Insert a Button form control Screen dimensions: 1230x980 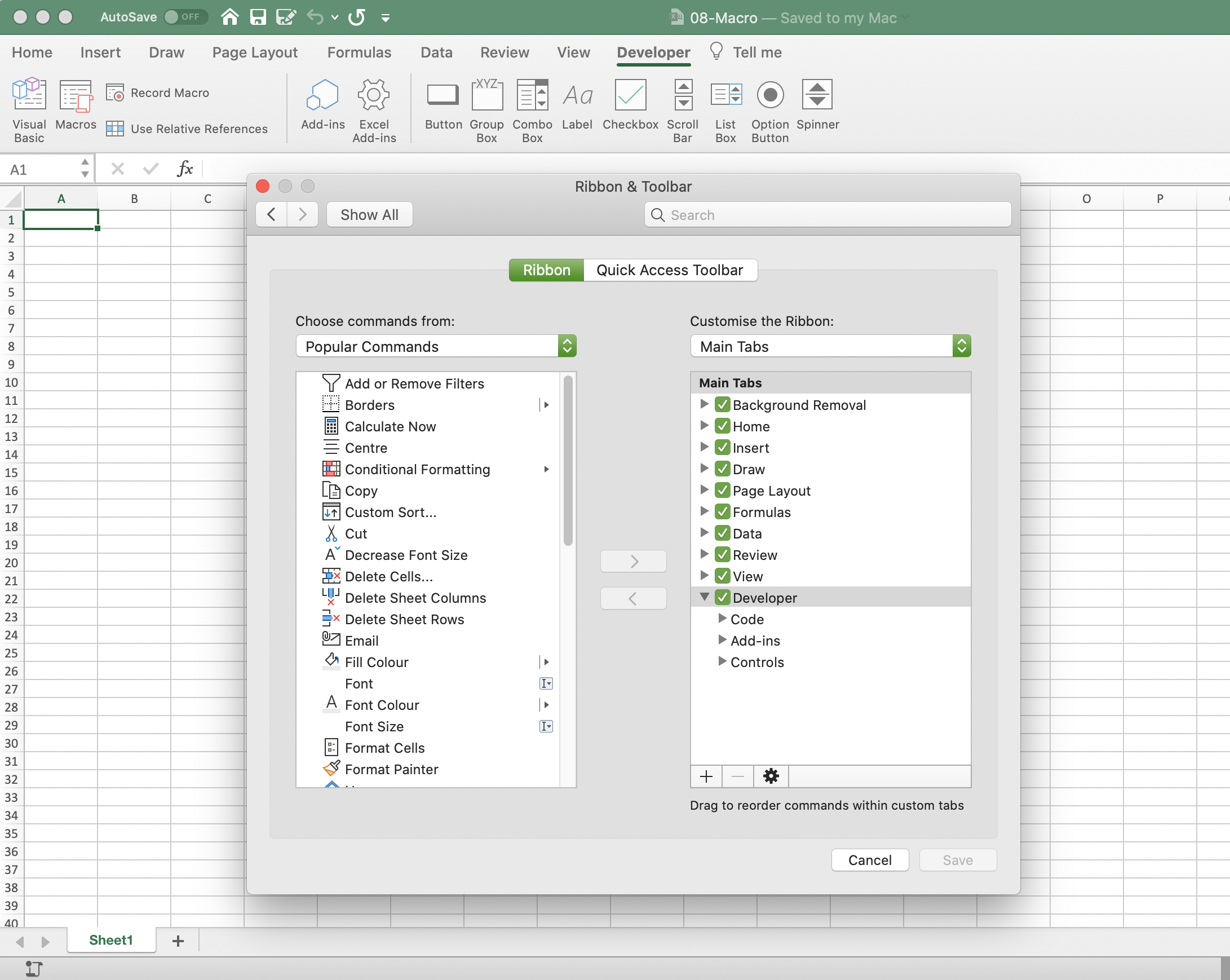click(443, 104)
